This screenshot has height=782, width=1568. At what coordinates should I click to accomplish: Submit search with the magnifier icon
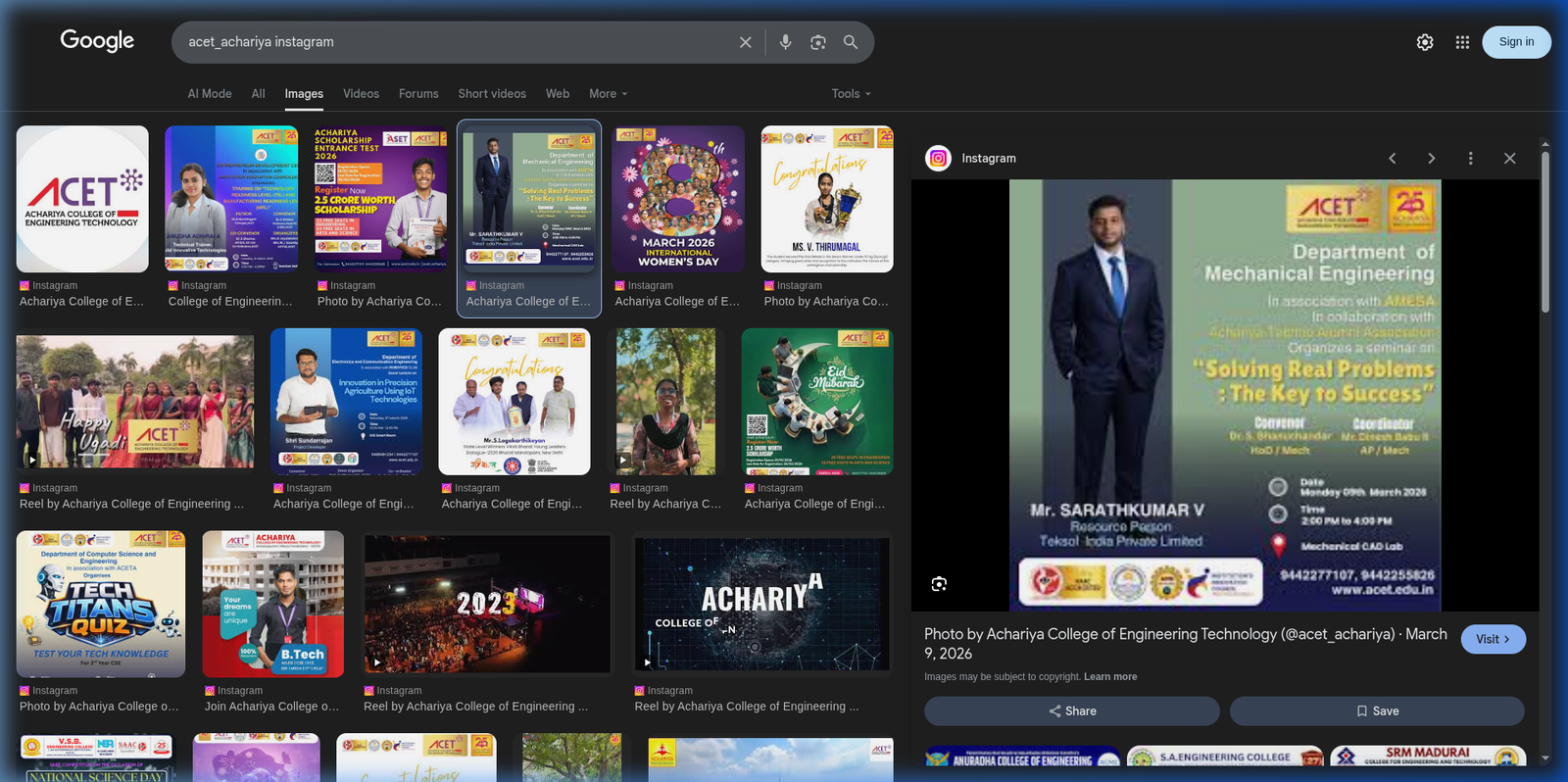click(x=851, y=42)
